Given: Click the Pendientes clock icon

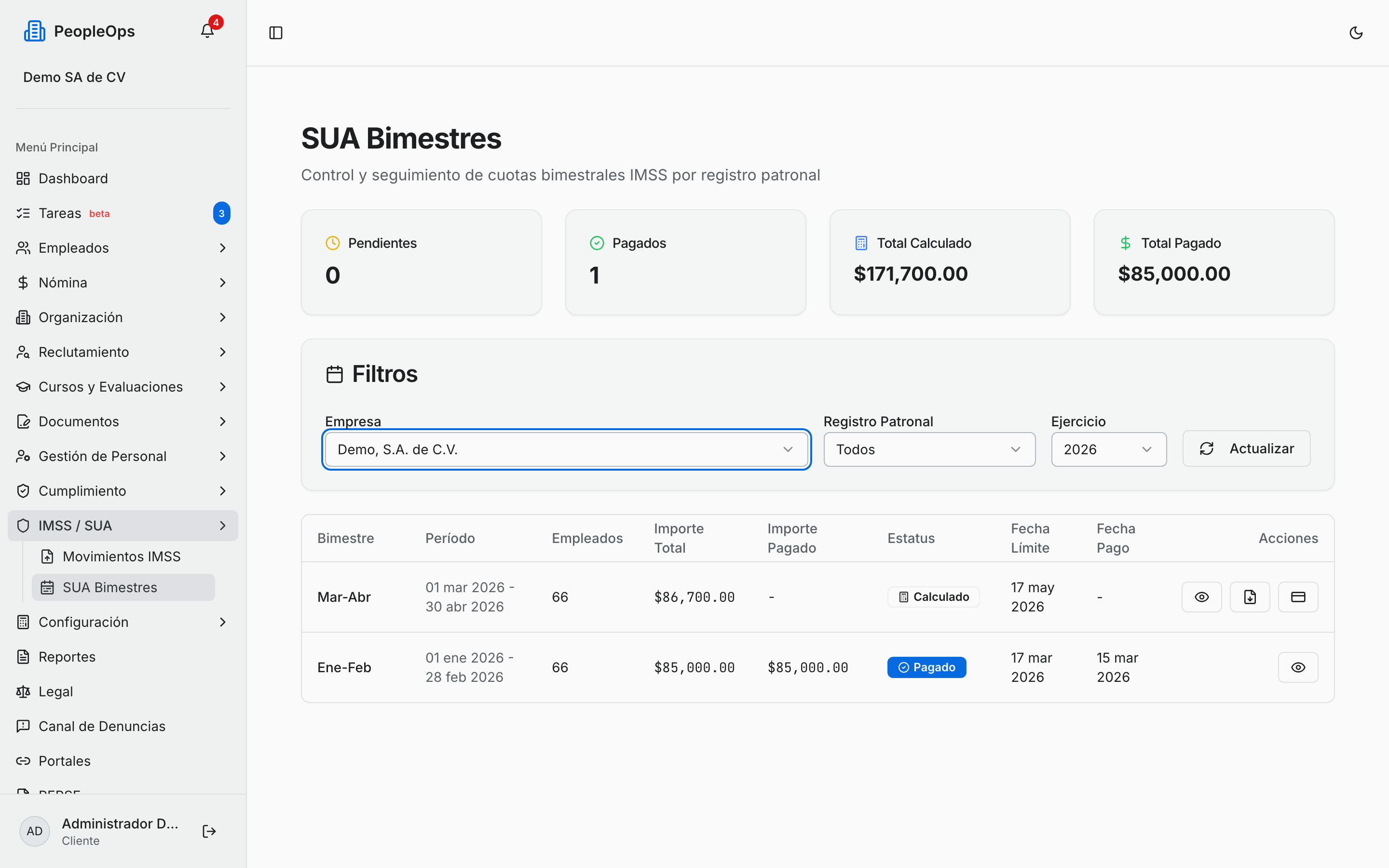Looking at the screenshot, I should 332,243.
